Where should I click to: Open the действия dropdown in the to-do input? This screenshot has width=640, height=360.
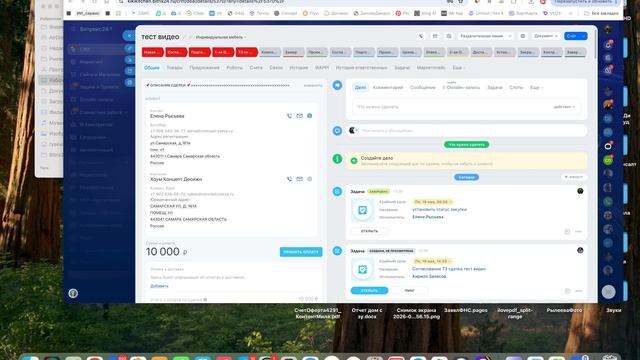pyautogui.click(x=564, y=107)
